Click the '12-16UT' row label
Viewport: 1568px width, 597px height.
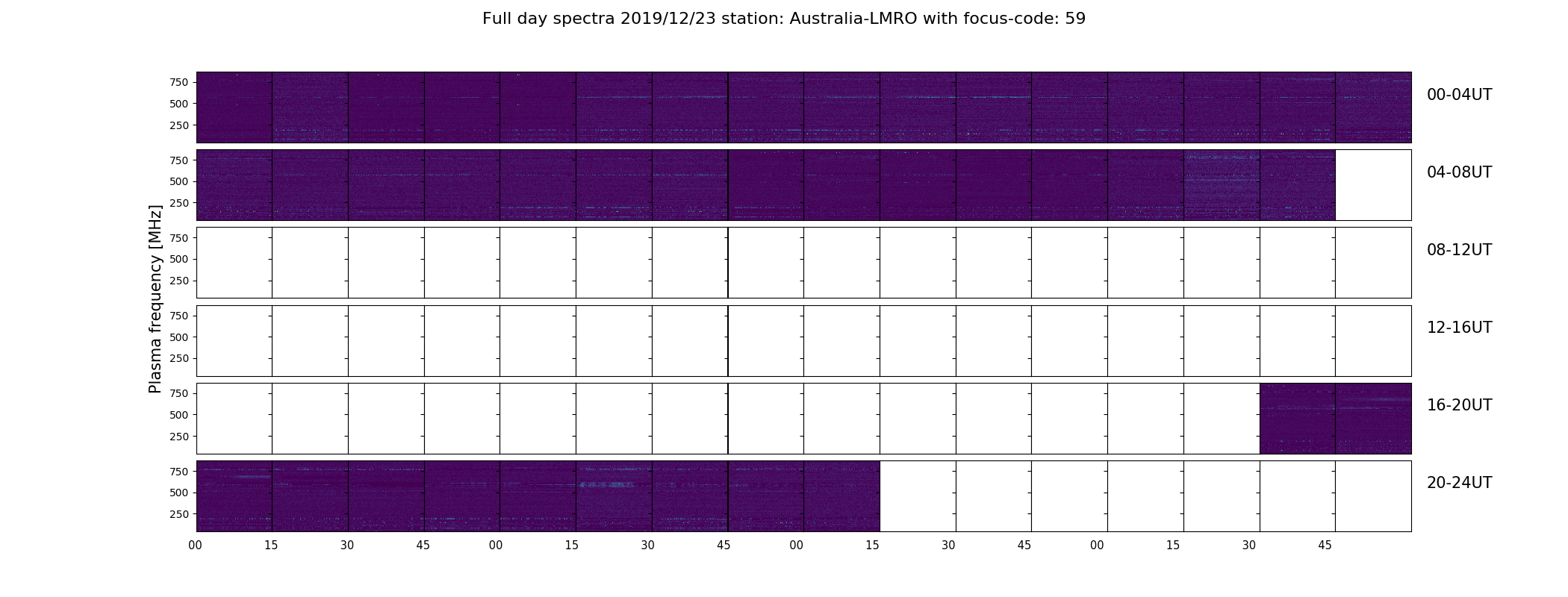coord(1459,328)
